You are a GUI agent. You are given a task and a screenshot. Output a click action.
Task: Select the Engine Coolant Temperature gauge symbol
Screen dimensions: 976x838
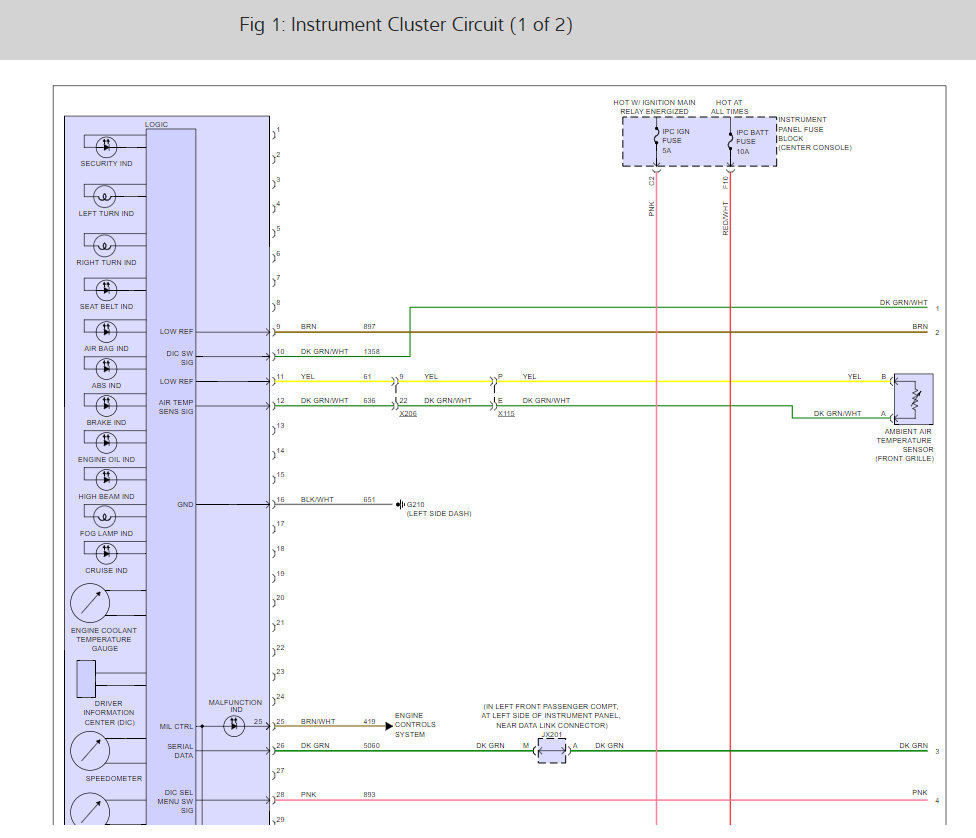(x=90, y=603)
